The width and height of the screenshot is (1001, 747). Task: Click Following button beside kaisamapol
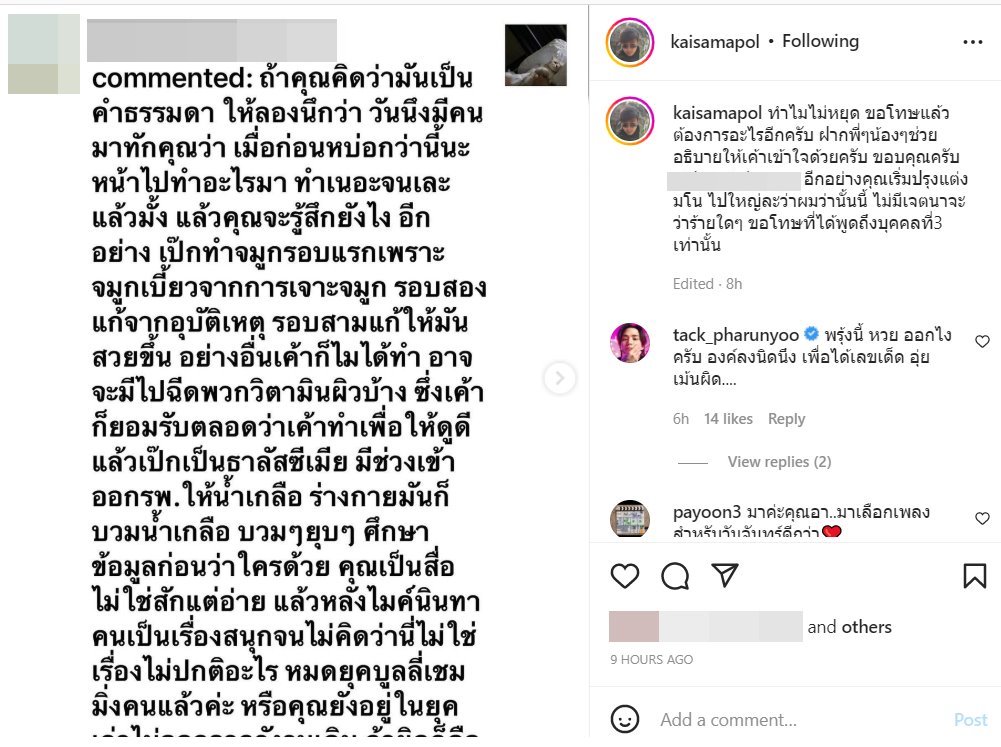click(x=820, y=41)
